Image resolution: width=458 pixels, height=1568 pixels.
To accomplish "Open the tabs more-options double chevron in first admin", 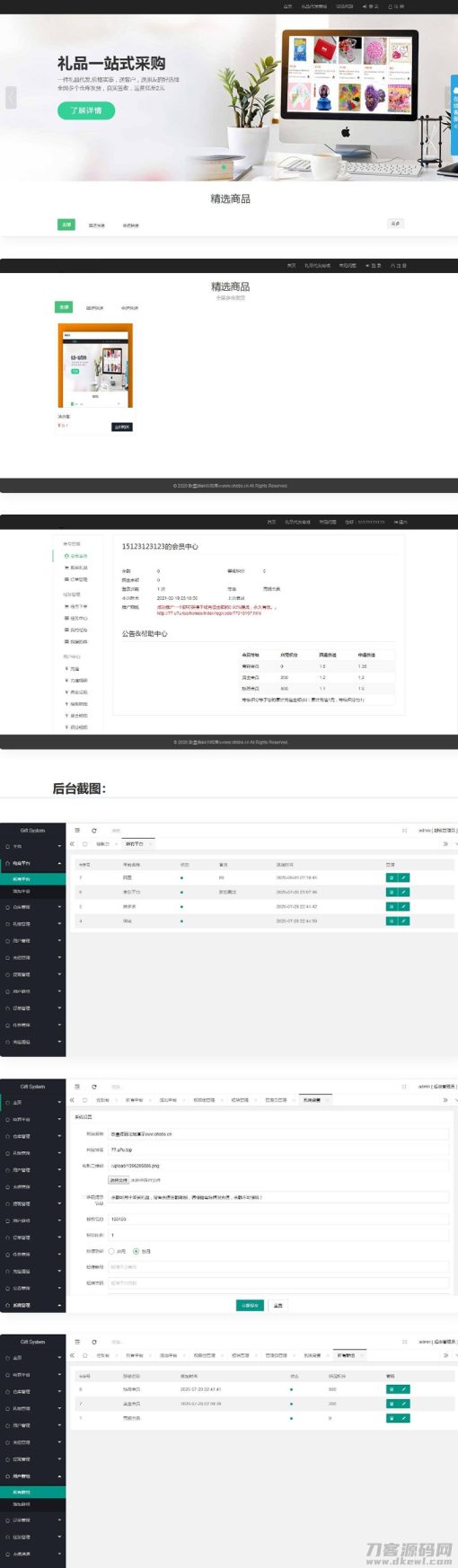I will click(445, 843).
